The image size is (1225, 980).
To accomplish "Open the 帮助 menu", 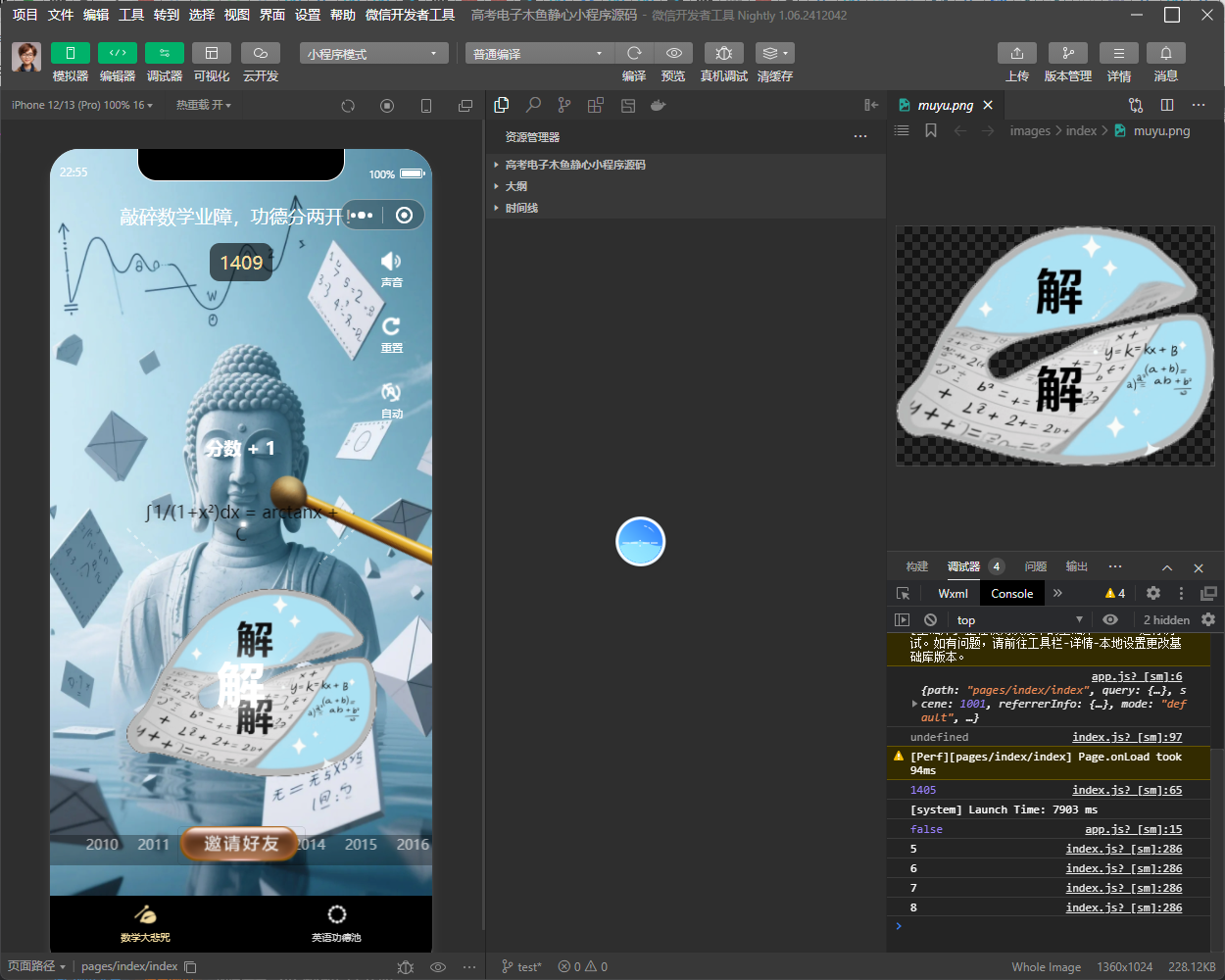I will point(343,15).
